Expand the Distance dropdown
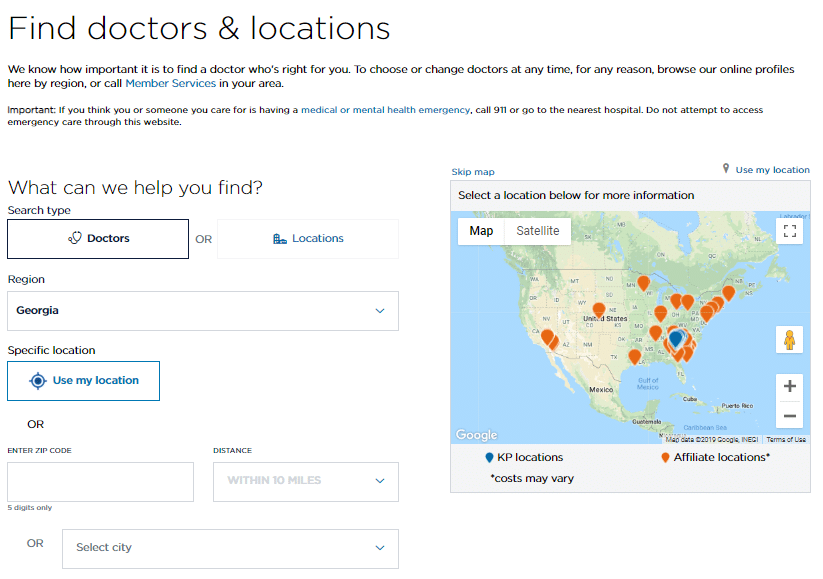Viewport: 823px width, 579px height. [x=306, y=482]
